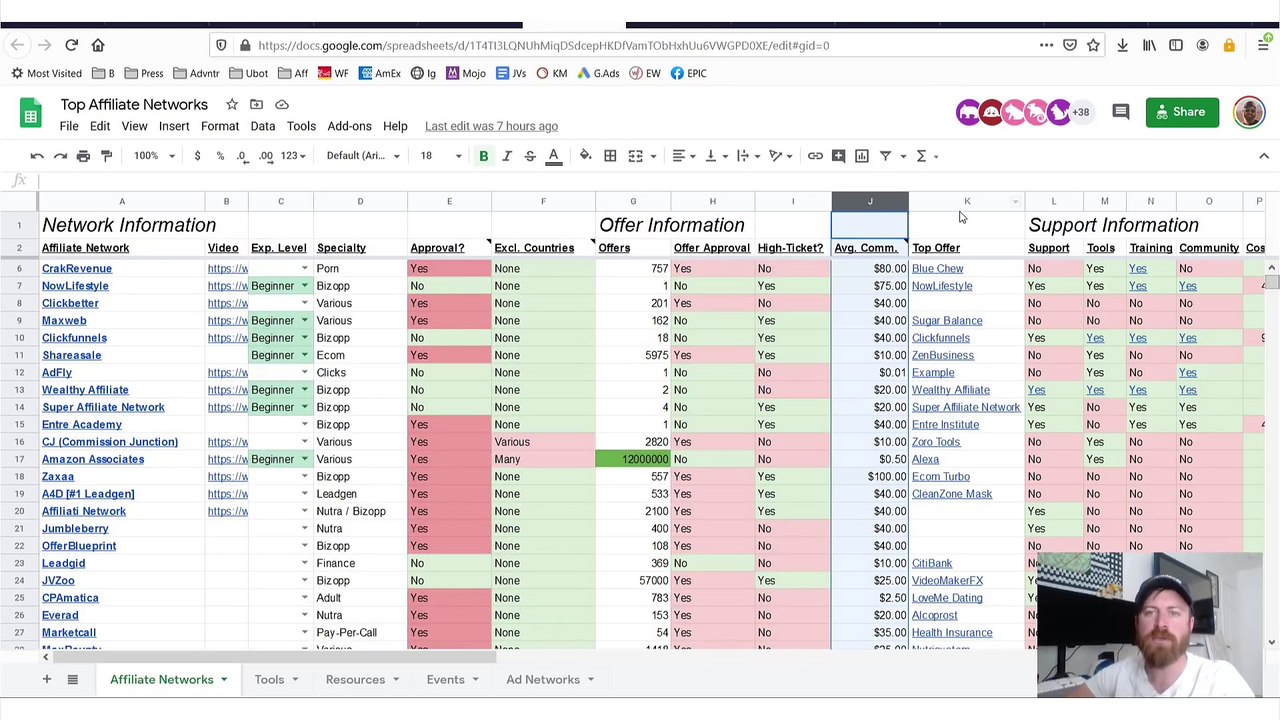The width and height of the screenshot is (1280, 720).
Task: Open the Google Sheets home icon
Action: pos(31,113)
